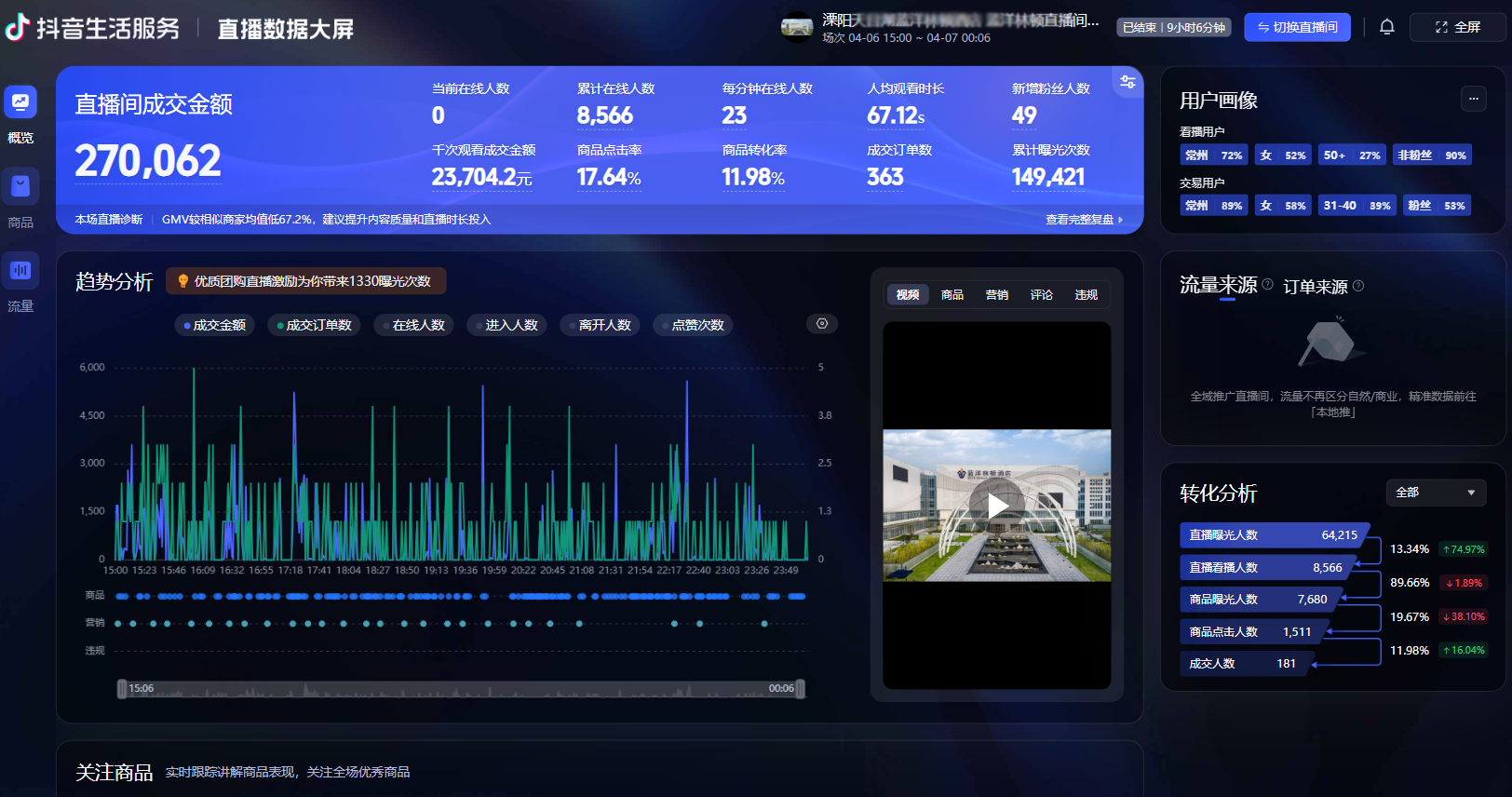Click the help icon beside 流量来源
This screenshot has width=1512, height=797.
tap(1267, 285)
